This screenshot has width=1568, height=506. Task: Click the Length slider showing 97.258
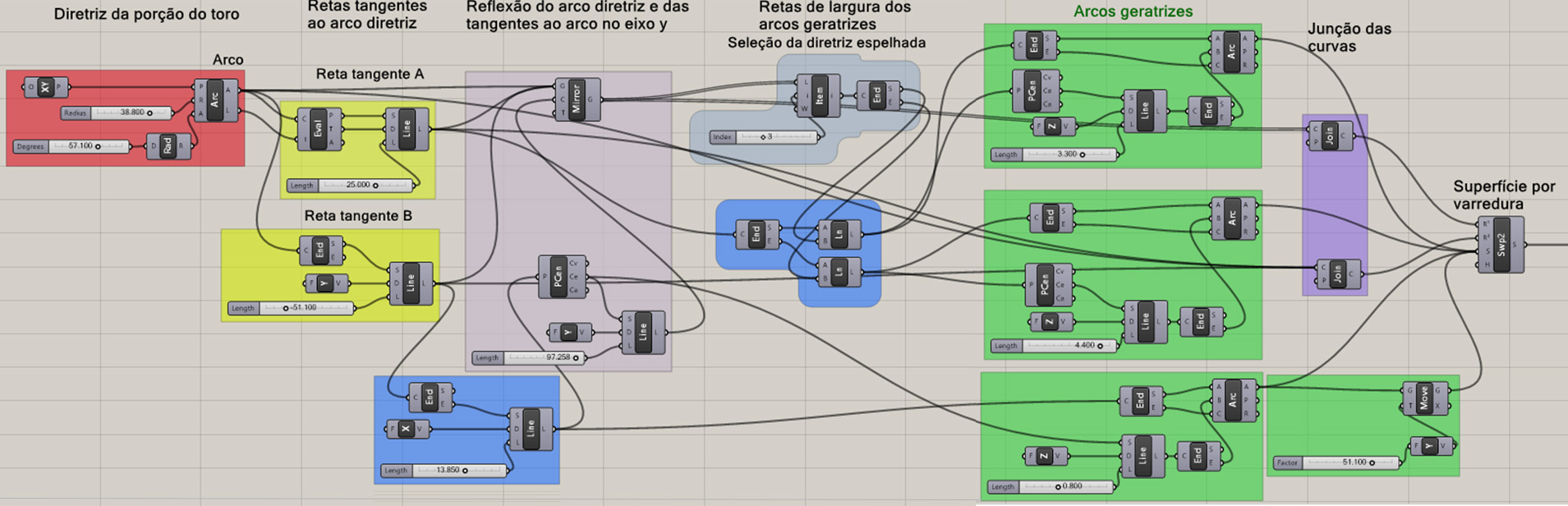coord(530,357)
